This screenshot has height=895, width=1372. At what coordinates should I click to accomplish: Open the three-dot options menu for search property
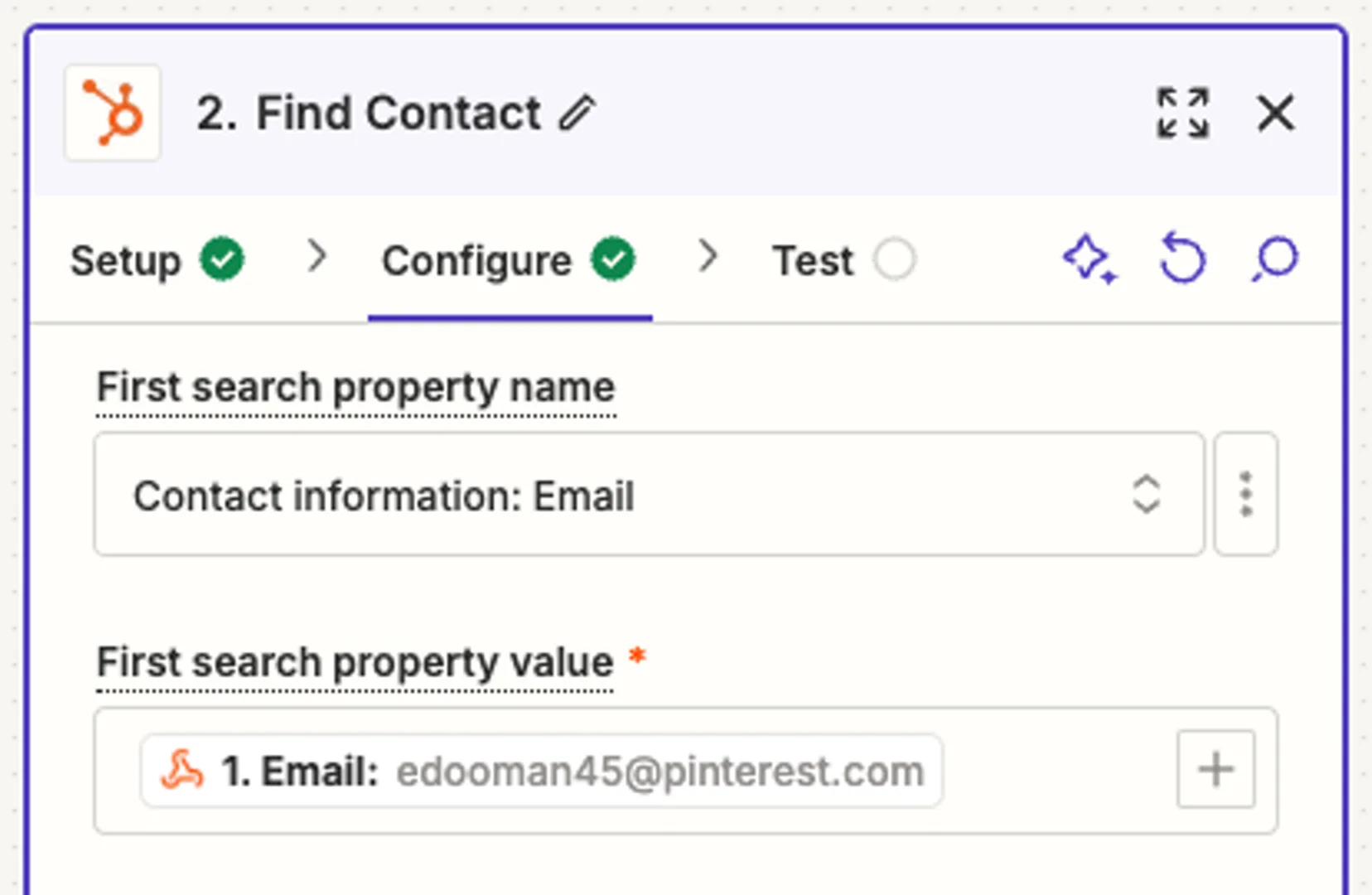coord(1246,494)
